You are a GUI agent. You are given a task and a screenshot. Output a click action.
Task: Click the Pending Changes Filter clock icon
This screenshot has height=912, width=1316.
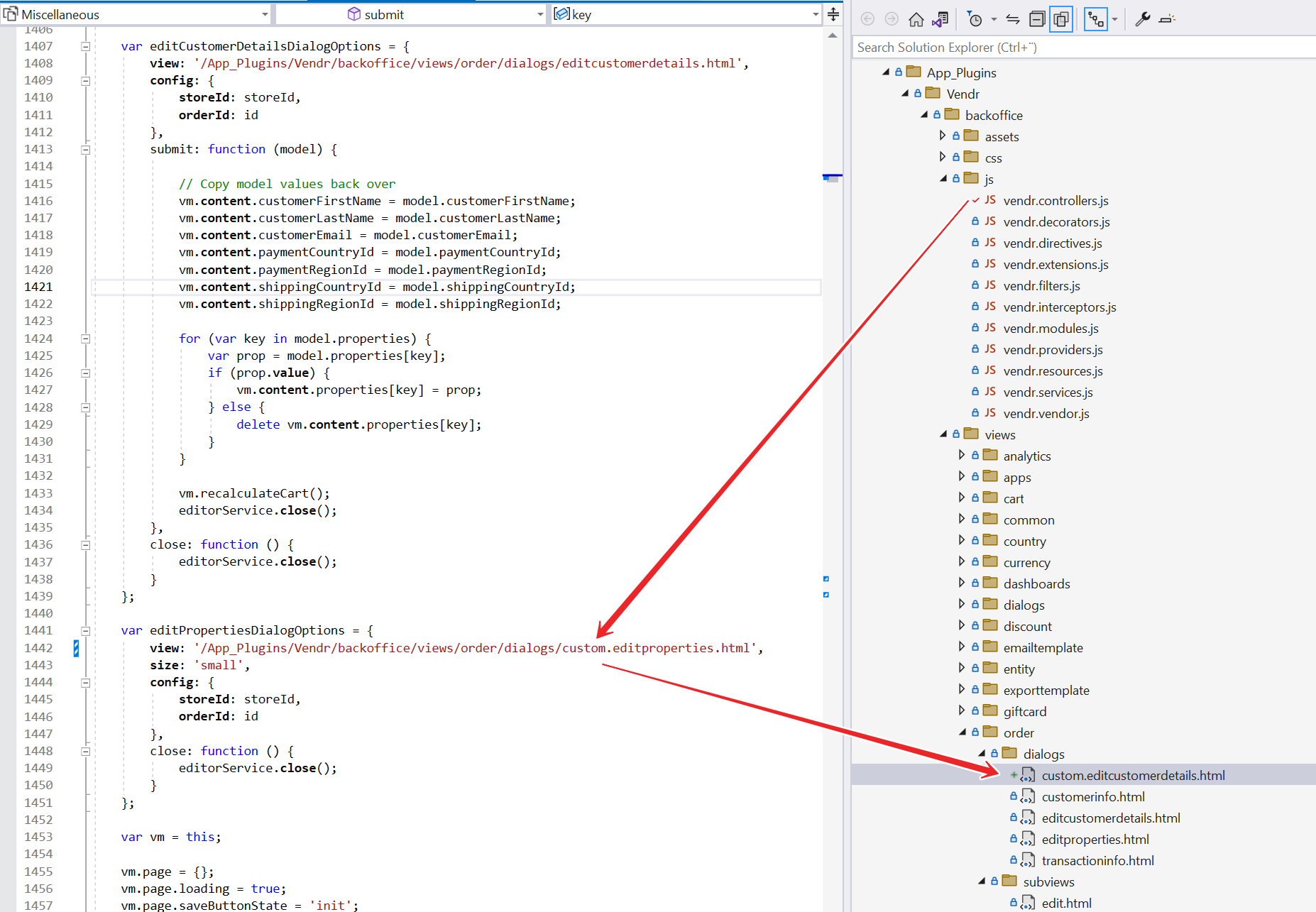click(x=975, y=19)
